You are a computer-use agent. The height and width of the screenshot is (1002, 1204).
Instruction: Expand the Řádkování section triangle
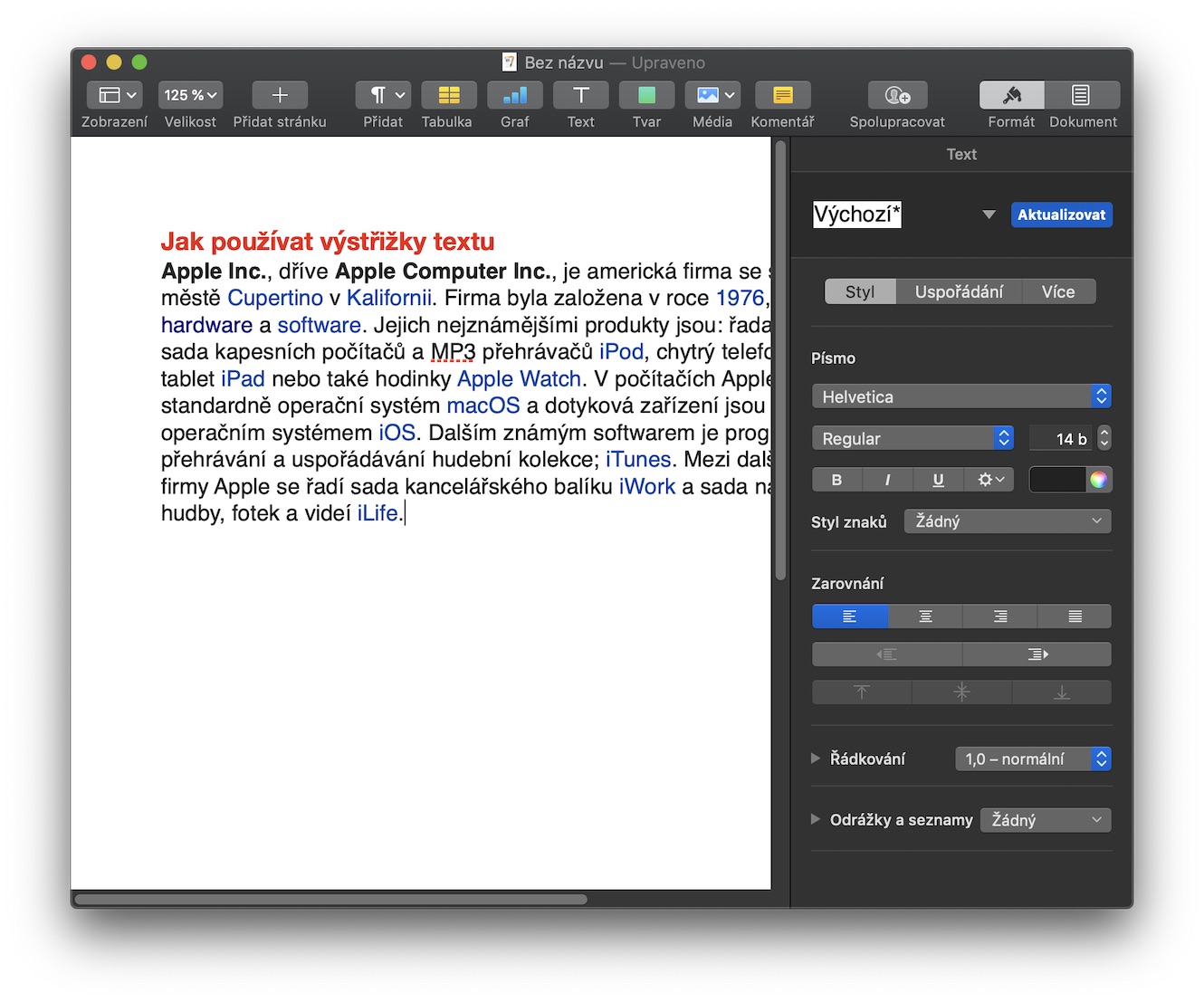816,759
